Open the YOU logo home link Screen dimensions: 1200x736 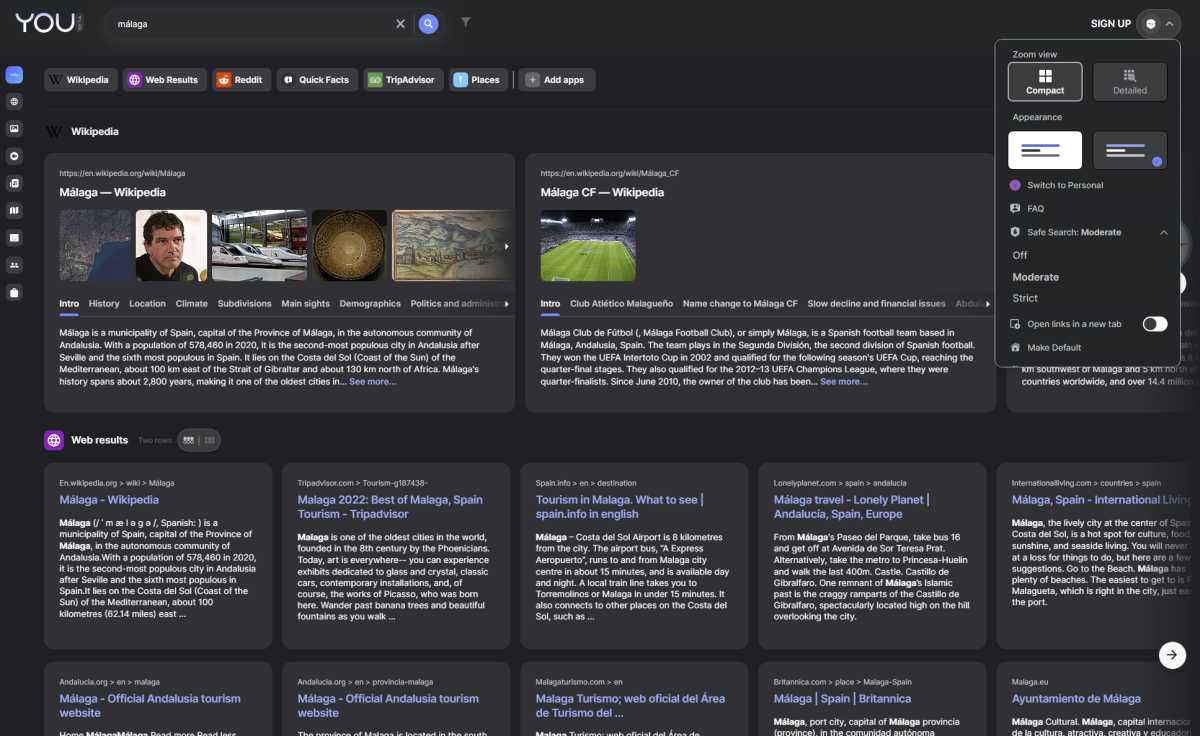[x=46, y=22]
